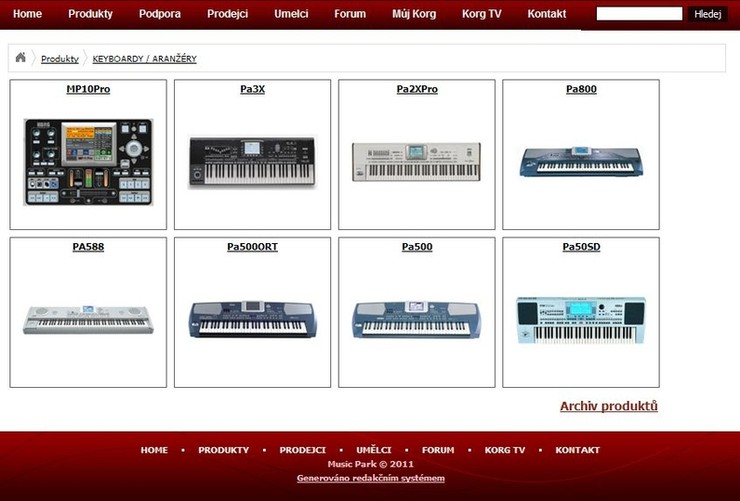Click the MP10Pro product image

[x=88, y=162]
